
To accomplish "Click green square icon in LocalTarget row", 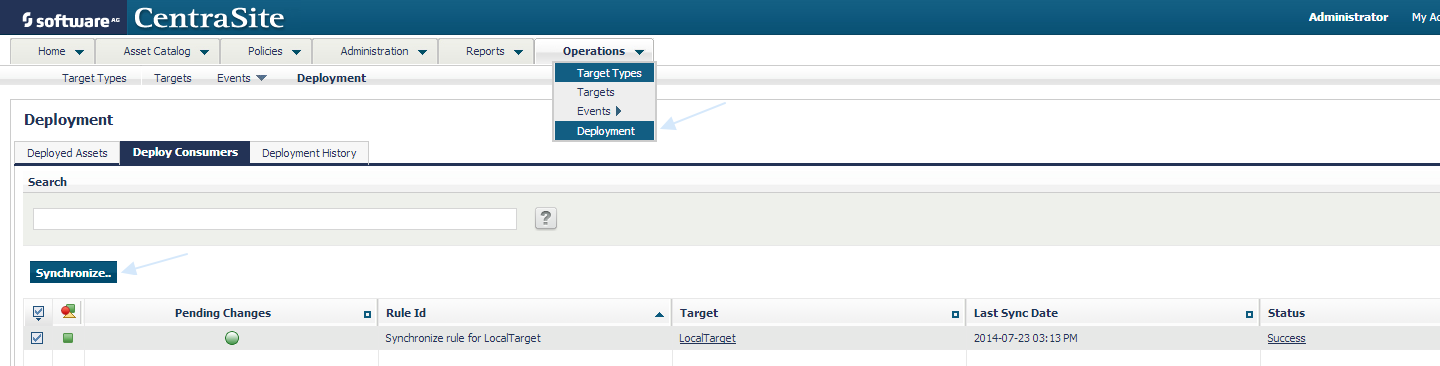I will click(x=68, y=338).
